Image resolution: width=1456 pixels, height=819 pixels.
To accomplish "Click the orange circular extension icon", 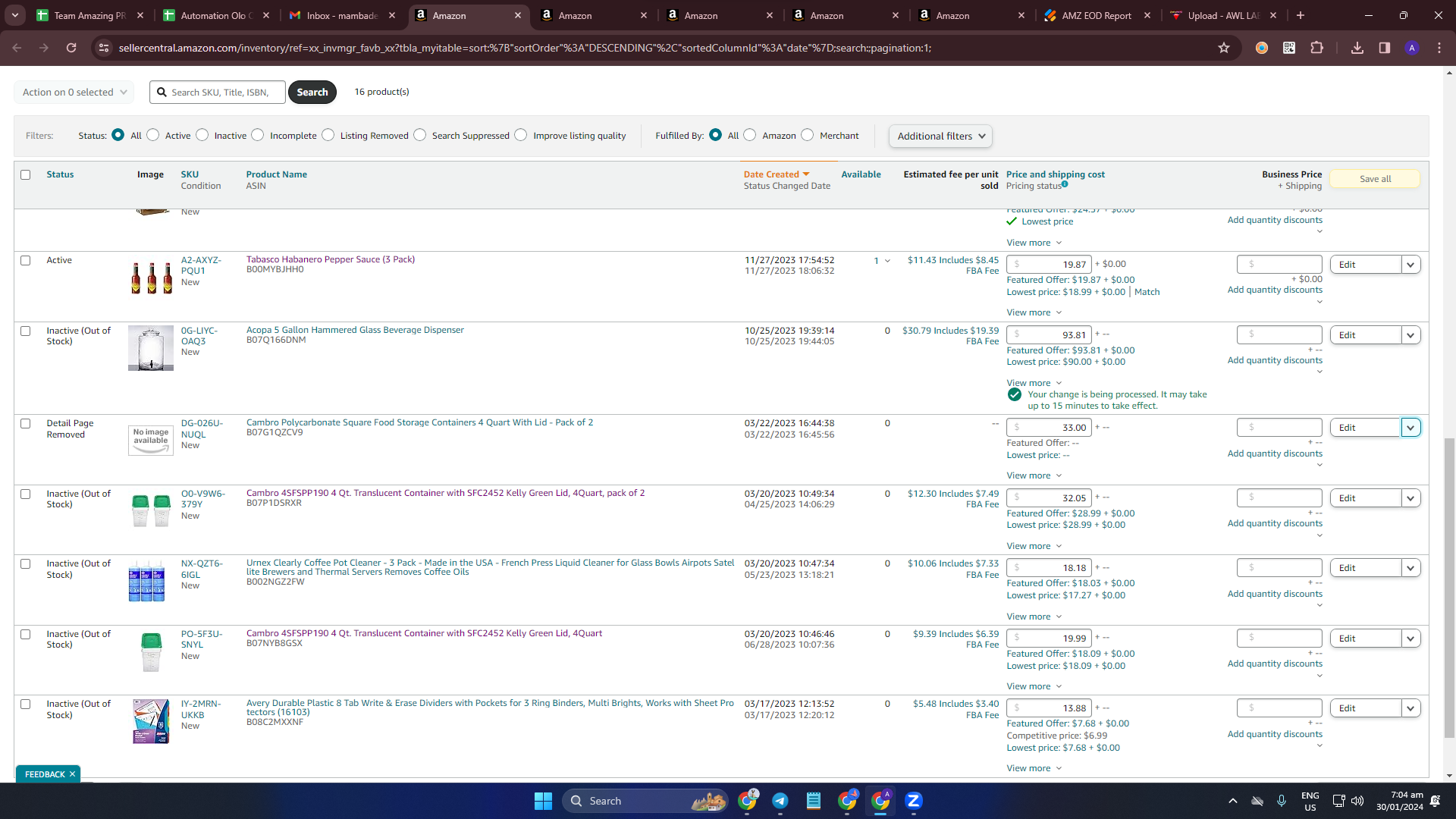I will click(x=1262, y=48).
